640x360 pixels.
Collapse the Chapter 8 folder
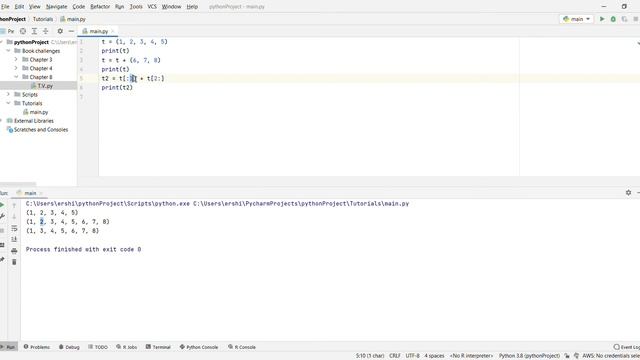[16, 77]
